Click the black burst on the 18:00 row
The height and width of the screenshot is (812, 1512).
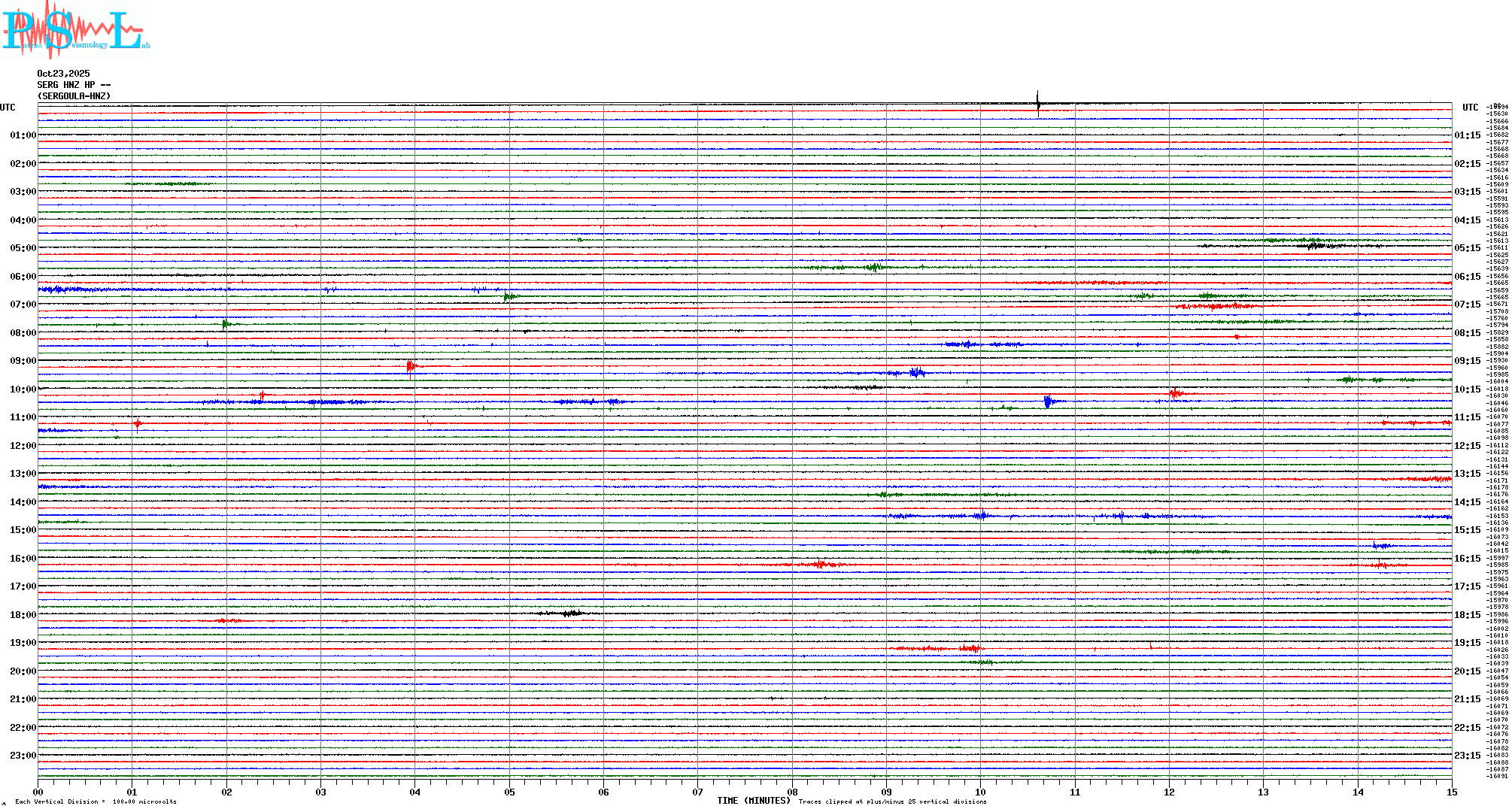click(572, 614)
